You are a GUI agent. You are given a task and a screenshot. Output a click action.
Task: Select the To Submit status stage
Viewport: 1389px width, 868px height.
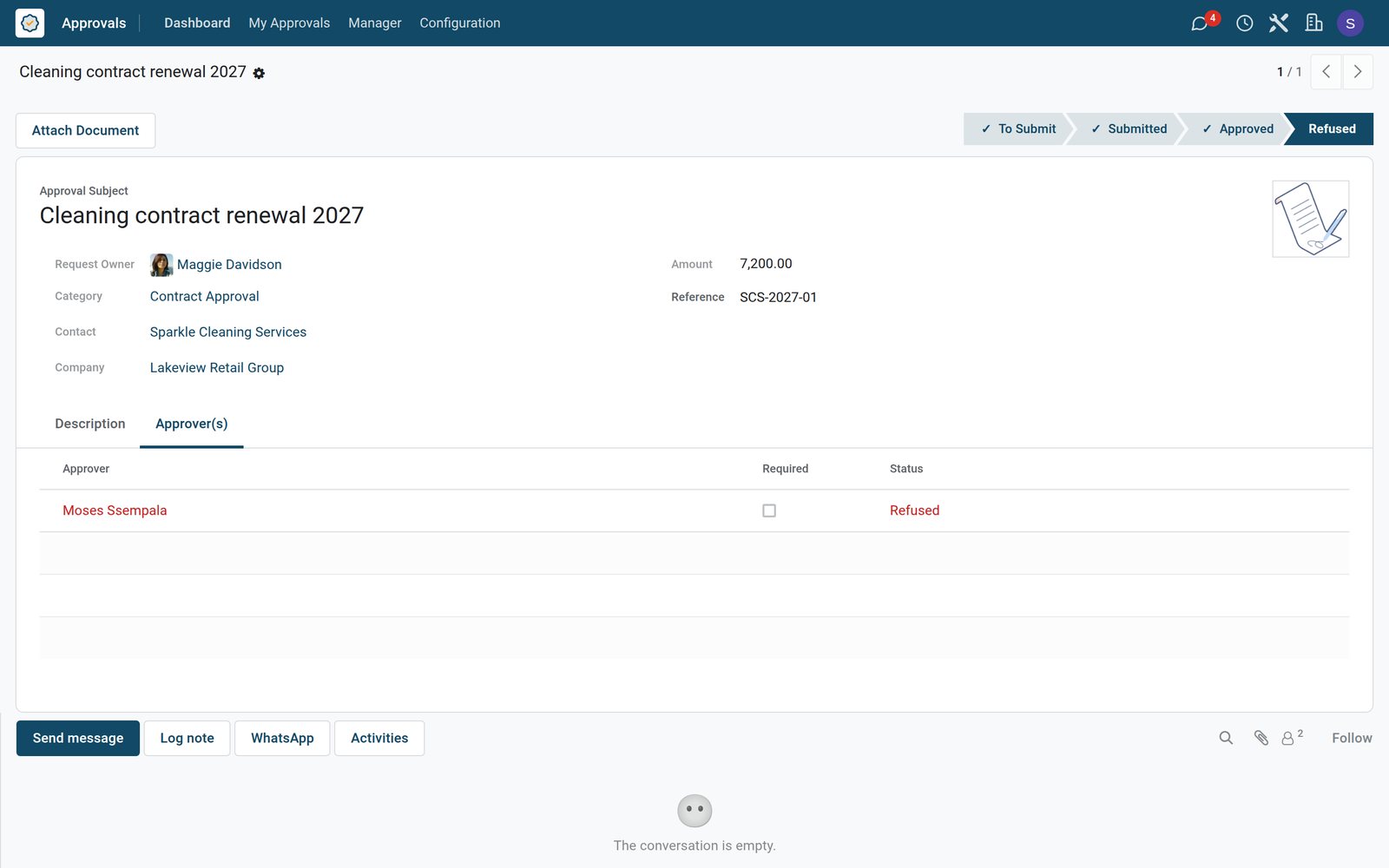pyautogui.click(x=1017, y=128)
